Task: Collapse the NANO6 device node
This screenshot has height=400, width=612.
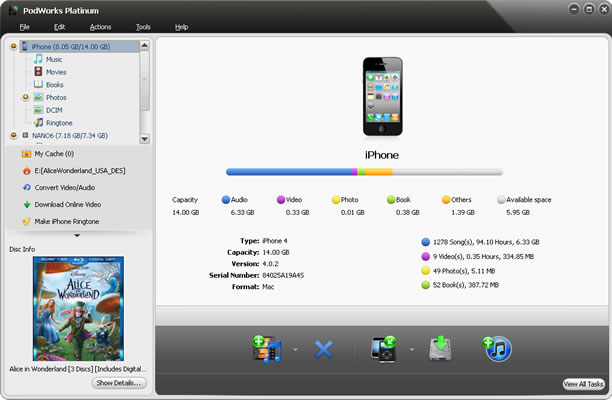Action: pyautogui.click(x=14, y=135)
